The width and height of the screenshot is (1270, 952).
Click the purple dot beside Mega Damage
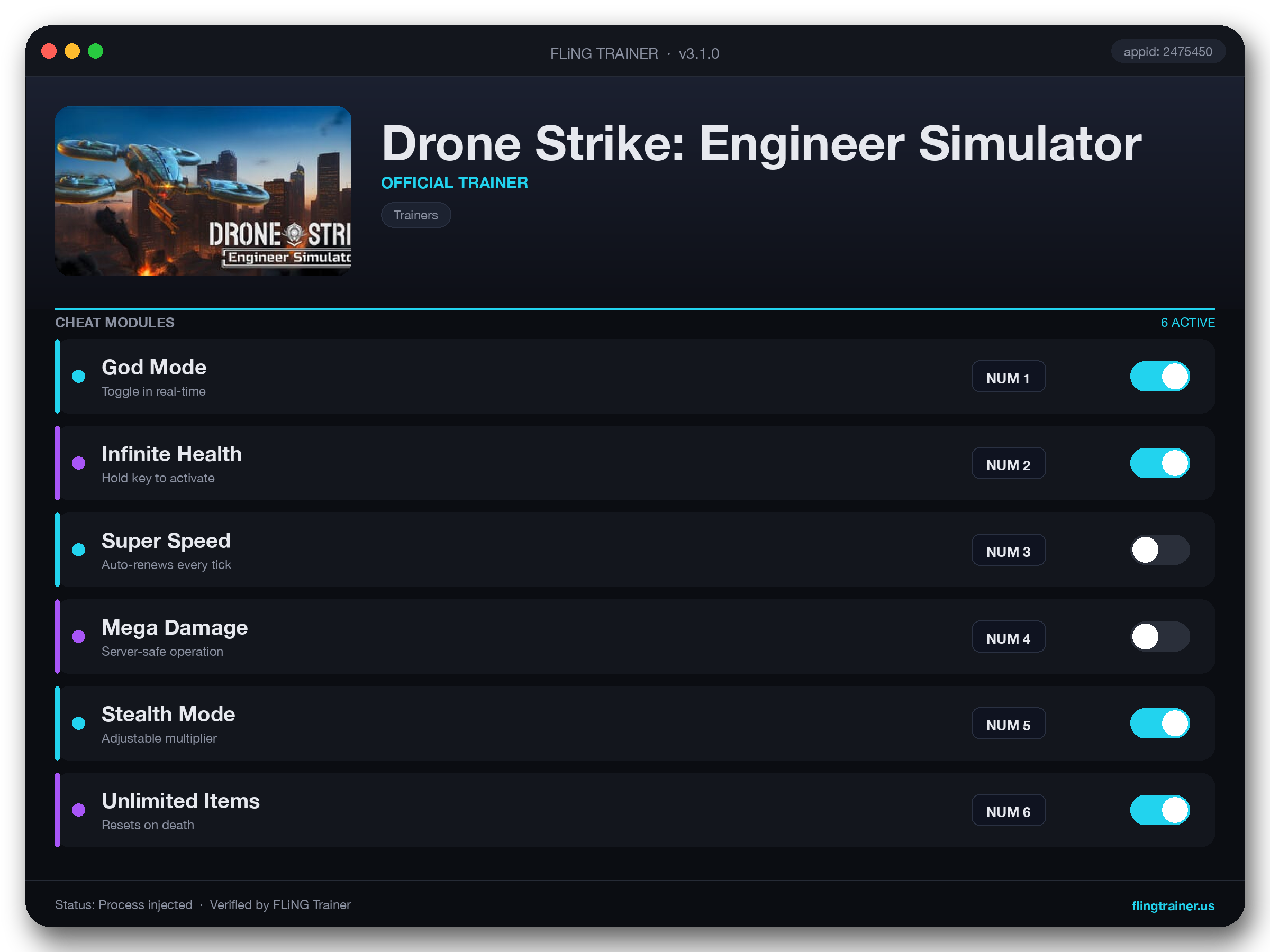pyautogui.click(x=79, y=636)
